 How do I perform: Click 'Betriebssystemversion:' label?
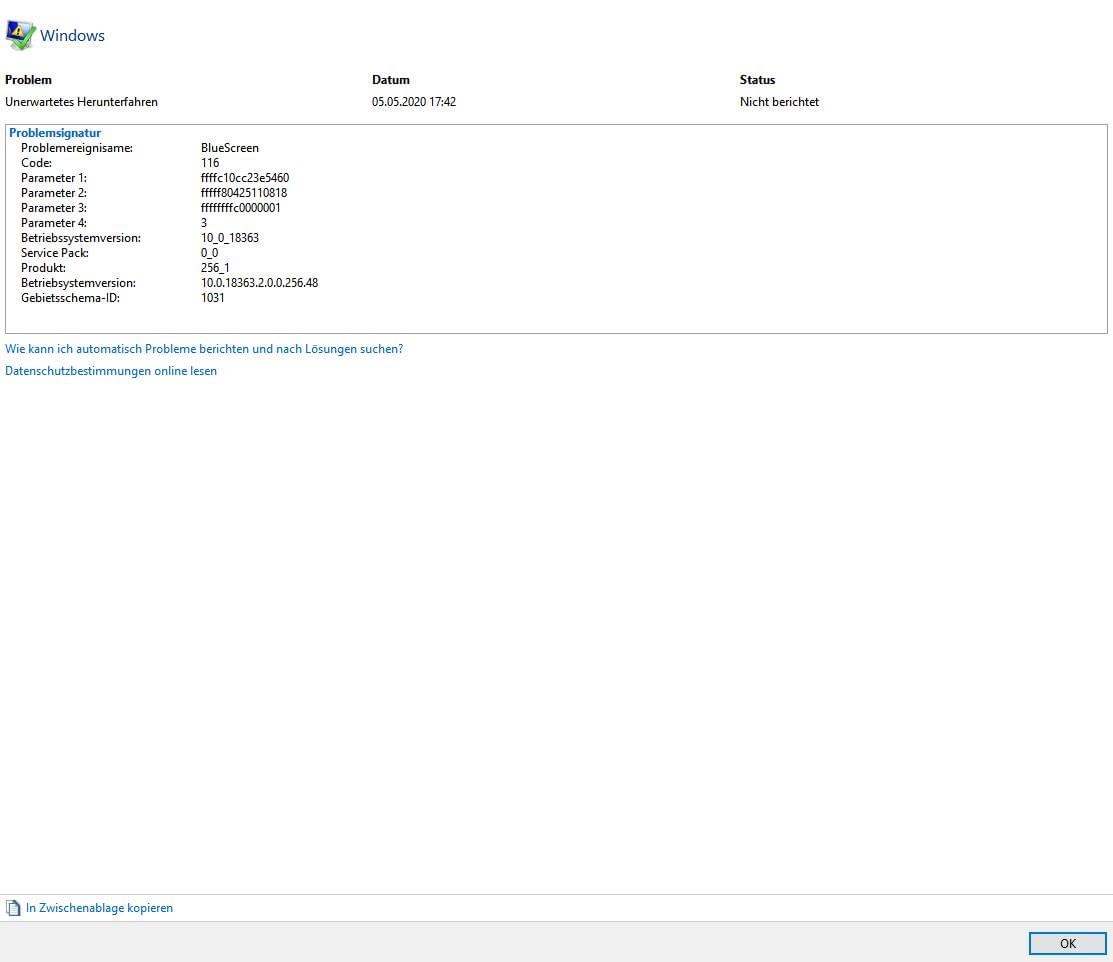(x=81, y=238)
